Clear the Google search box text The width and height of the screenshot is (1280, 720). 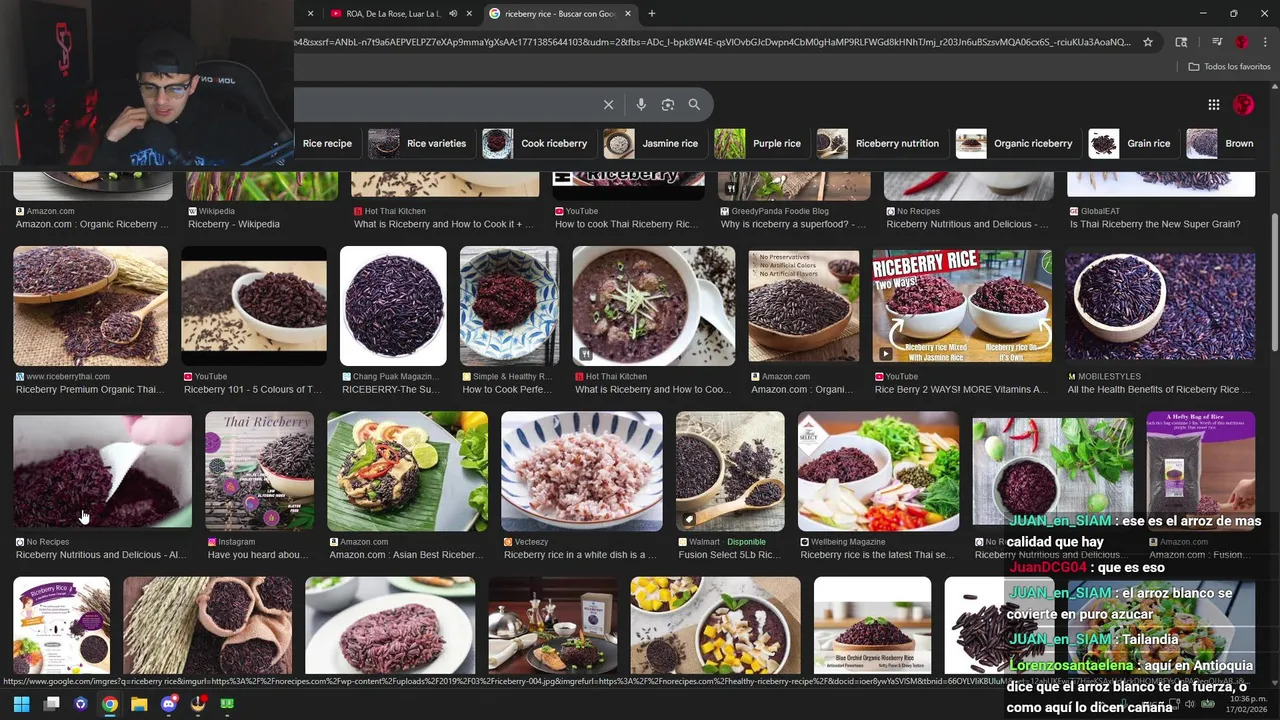(x=608, y=104)
